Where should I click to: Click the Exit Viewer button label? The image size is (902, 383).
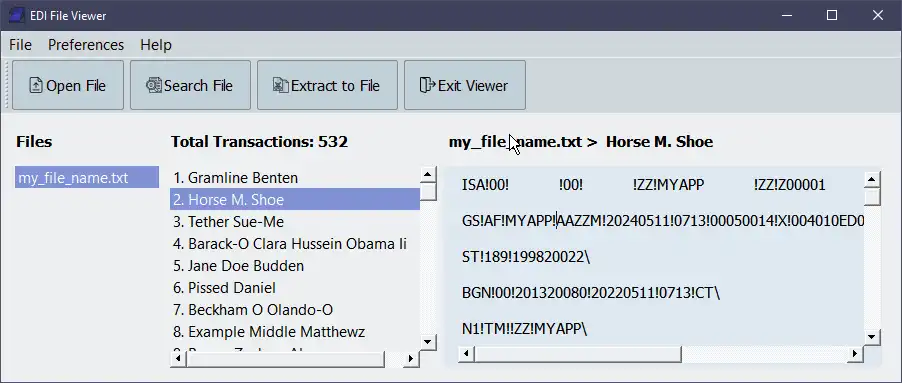473,86
